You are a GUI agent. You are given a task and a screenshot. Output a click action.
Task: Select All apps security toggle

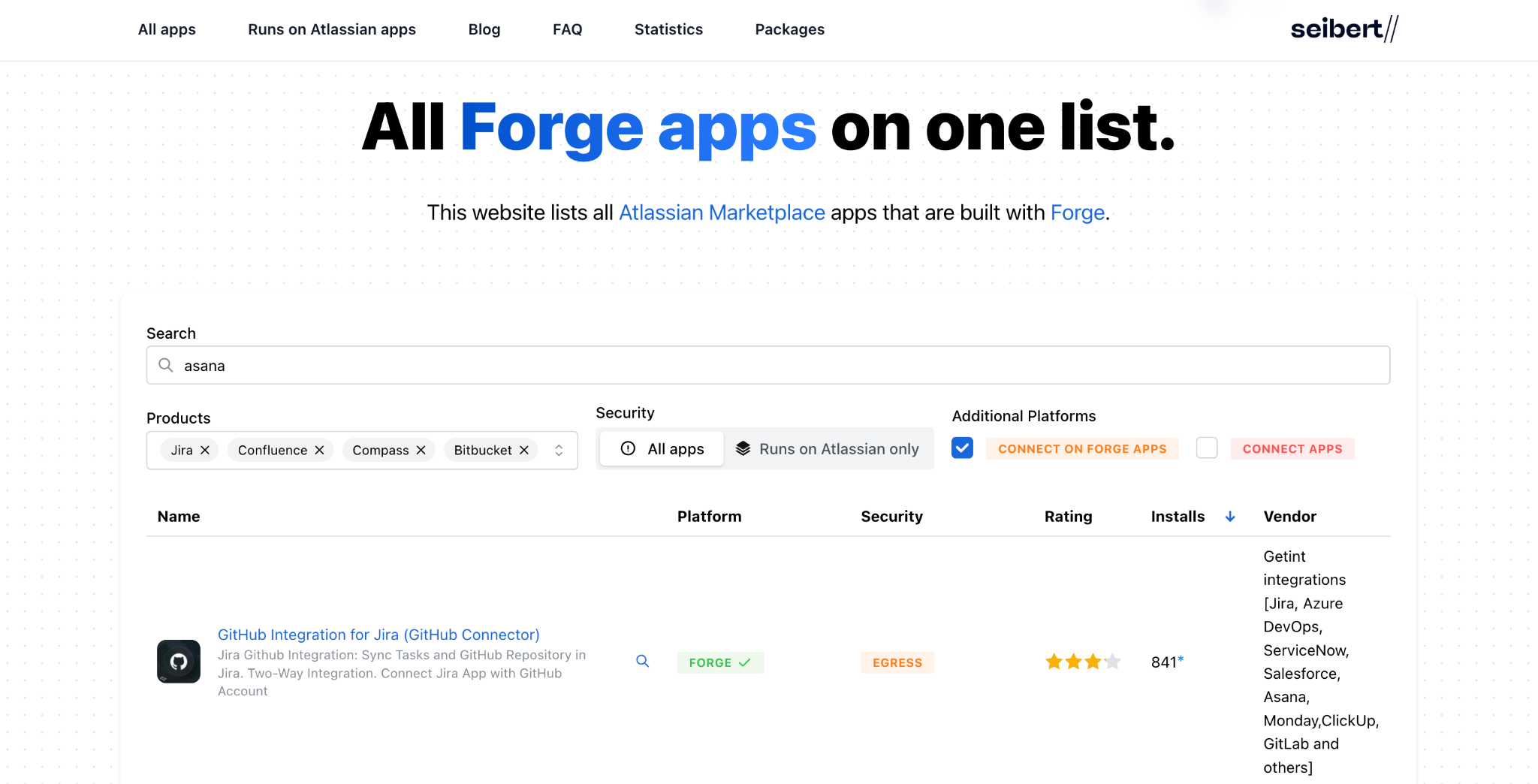pyautogui.click(x=662, y=448)
